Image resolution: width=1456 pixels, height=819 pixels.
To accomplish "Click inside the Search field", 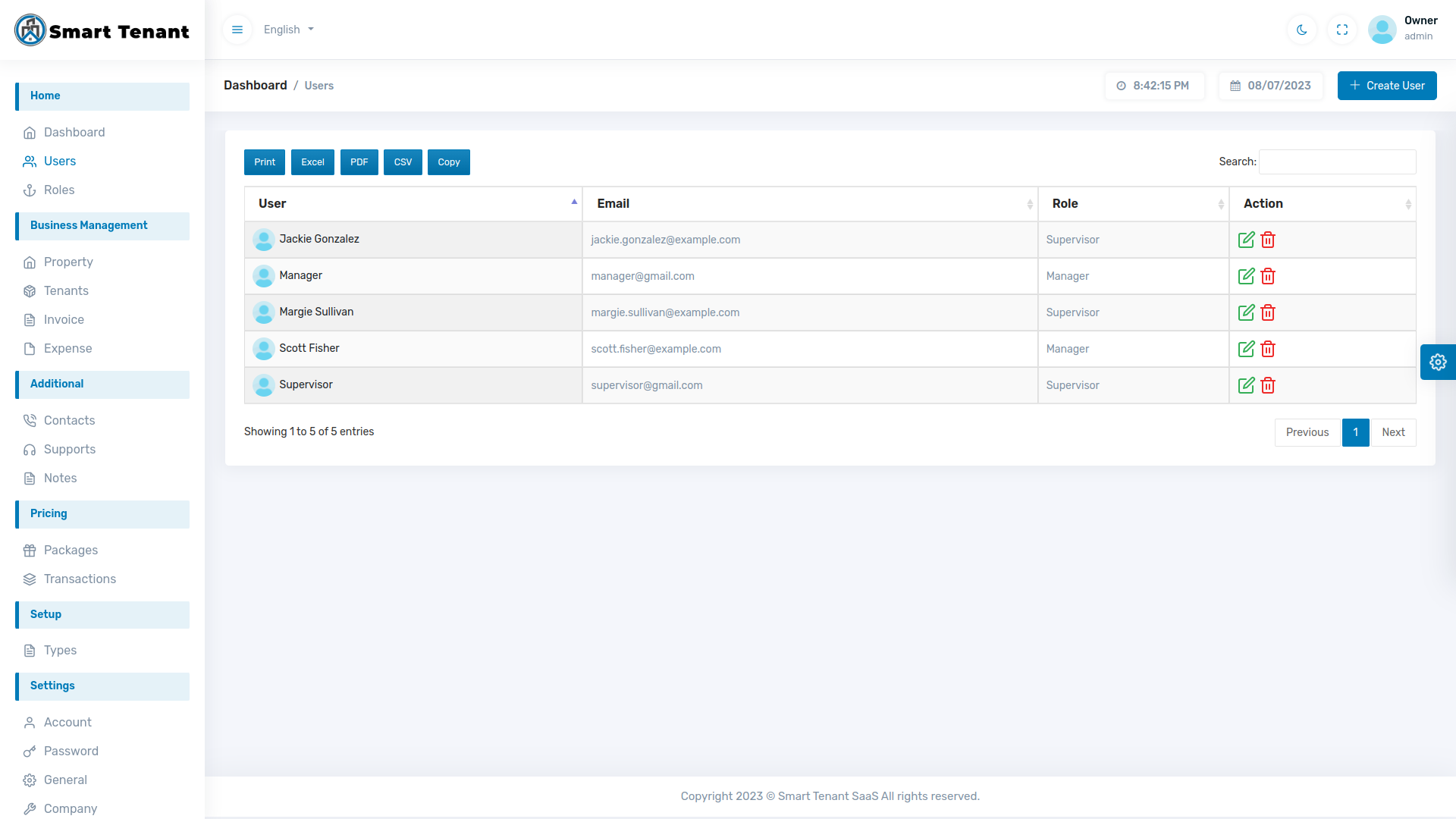I will point(1336,162).
